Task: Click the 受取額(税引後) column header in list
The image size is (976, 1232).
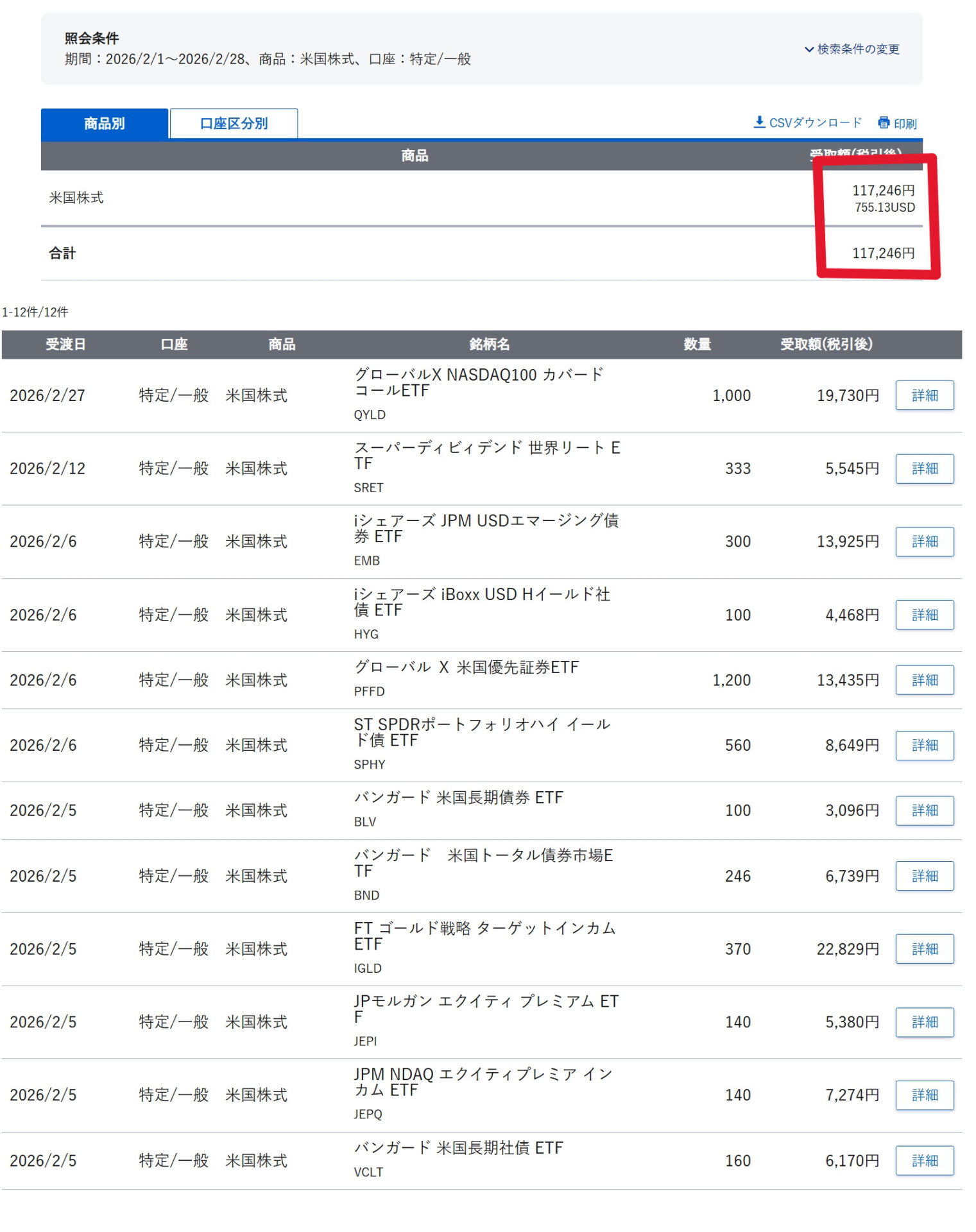Action: coord(826,345)
